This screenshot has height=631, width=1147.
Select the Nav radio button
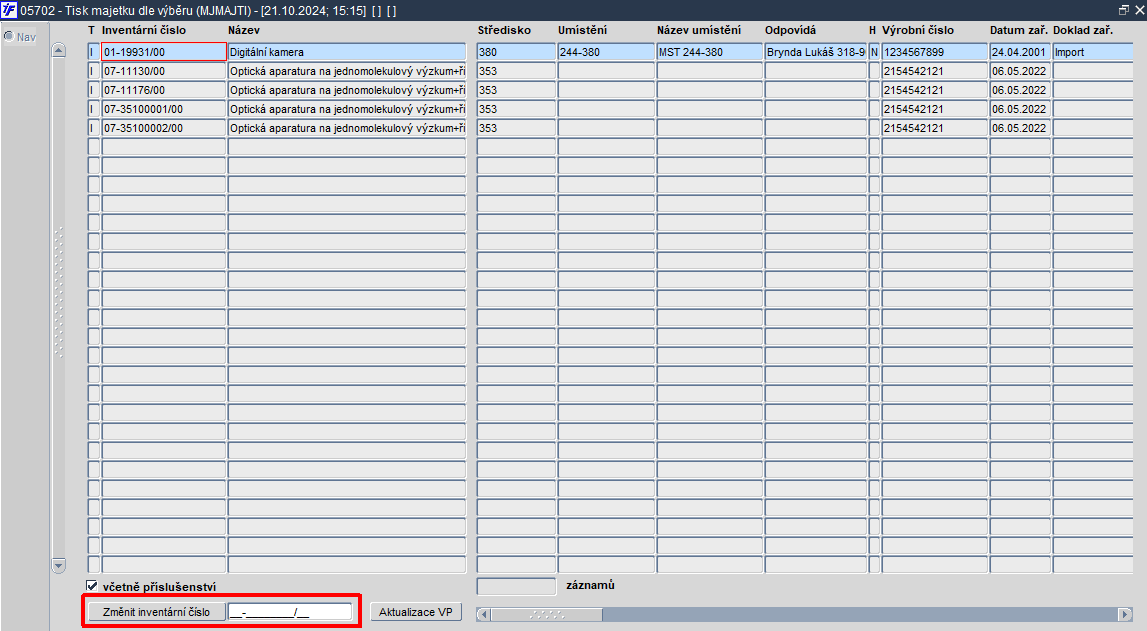pos(9,37)
